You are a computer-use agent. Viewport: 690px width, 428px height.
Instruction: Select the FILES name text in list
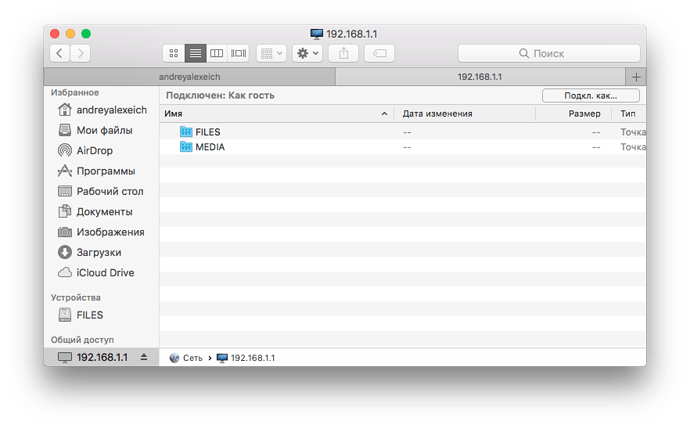point(208,132)
